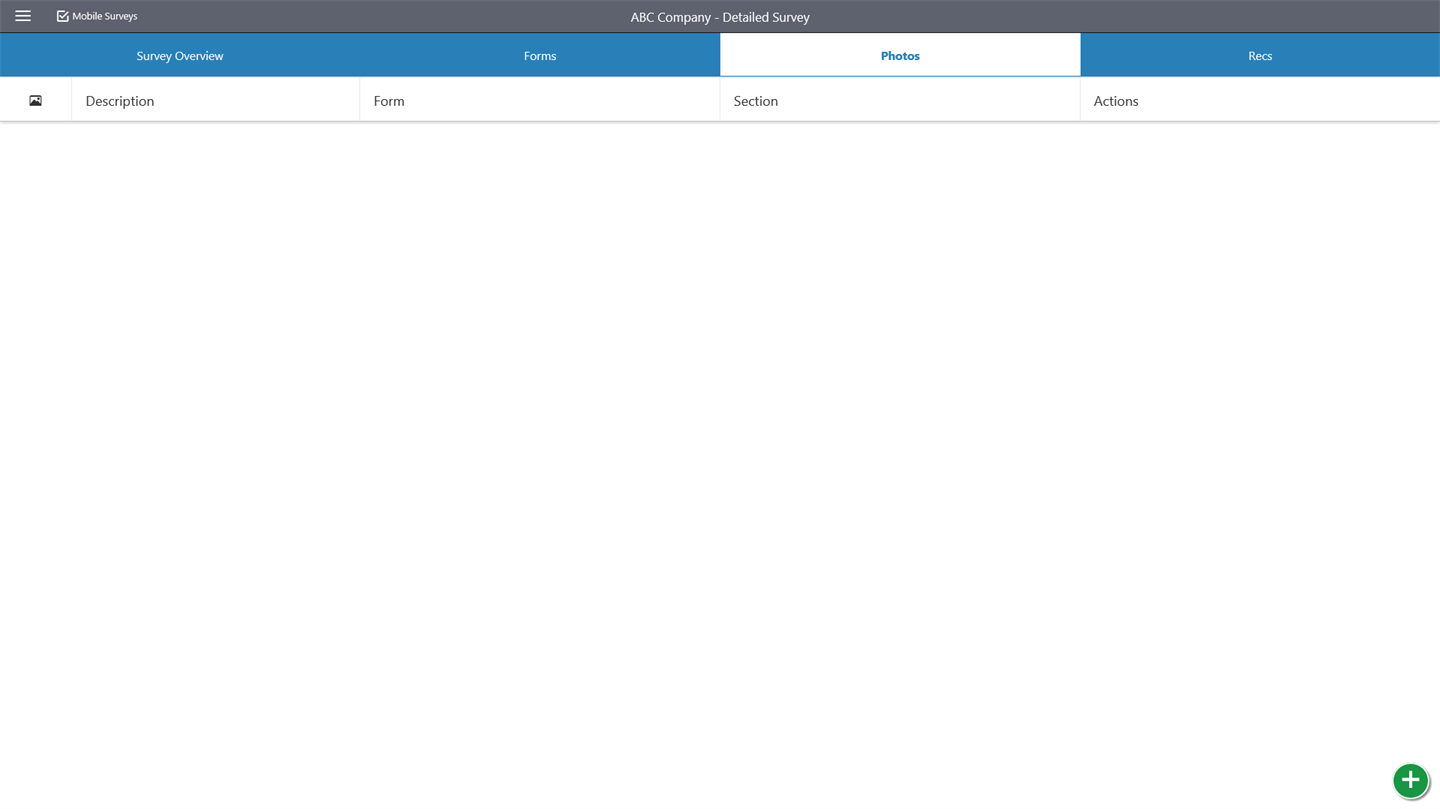Go to the Recs tab
Image resolution: width=1440 pixels, height=809 pixels.
pos(1260,55)
